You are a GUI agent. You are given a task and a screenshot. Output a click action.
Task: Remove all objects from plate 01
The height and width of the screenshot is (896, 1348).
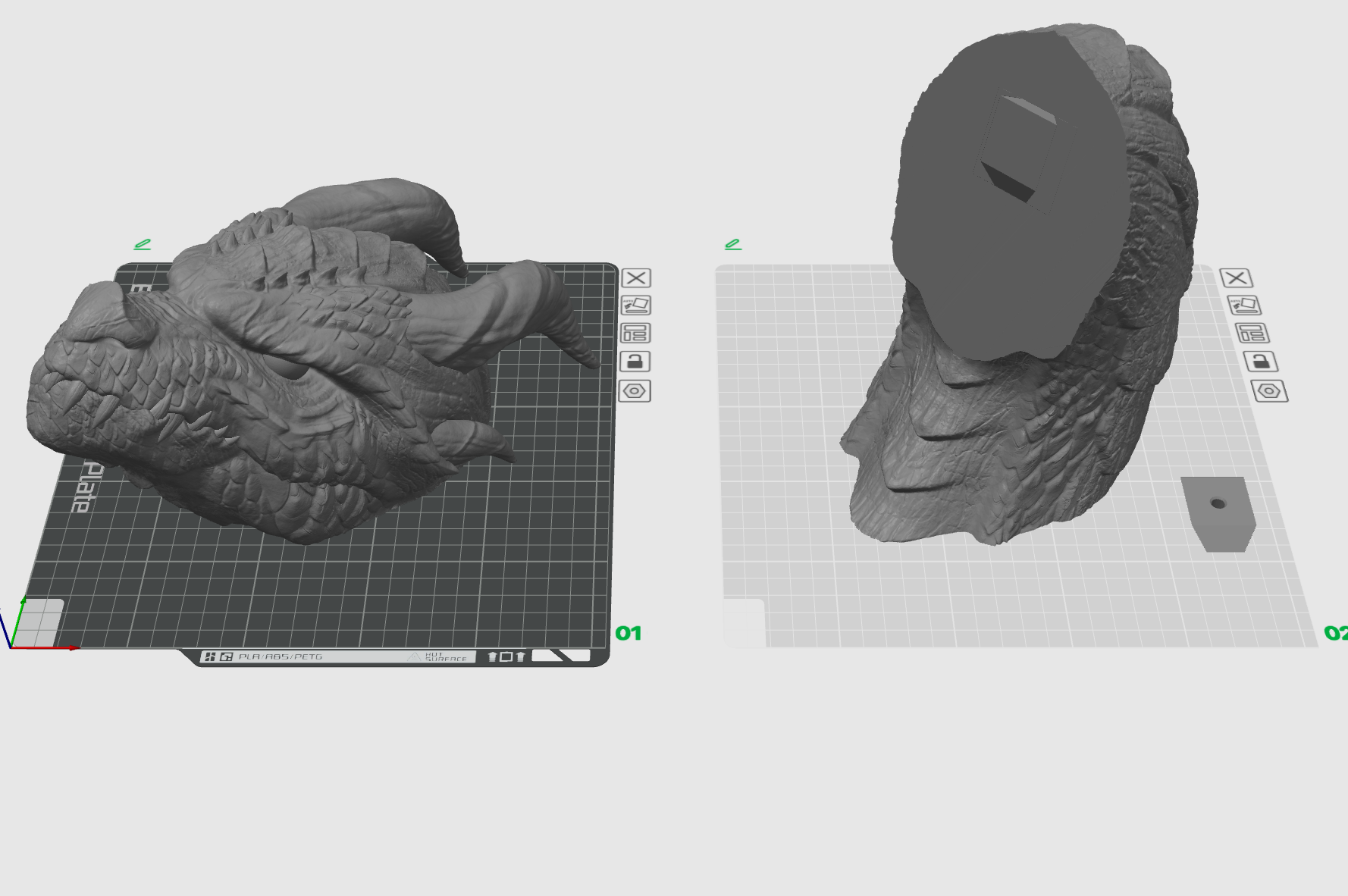tap(635, 278)
